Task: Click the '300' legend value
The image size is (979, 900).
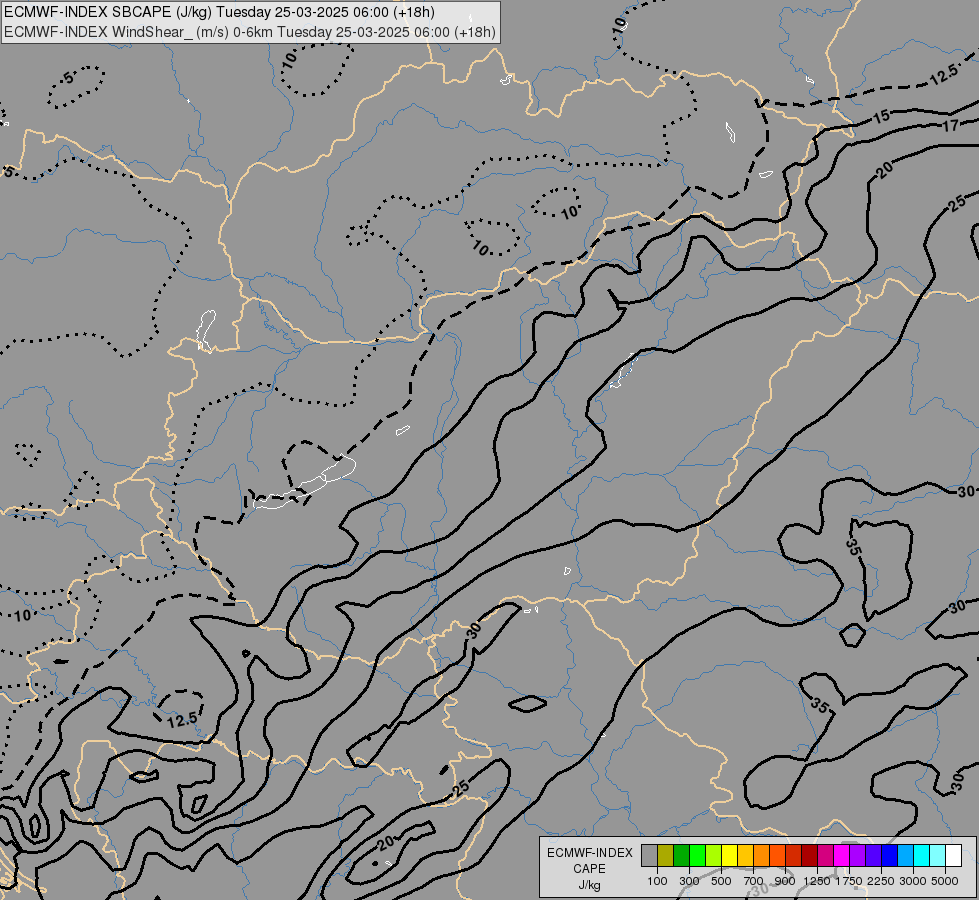Action: 689,881
